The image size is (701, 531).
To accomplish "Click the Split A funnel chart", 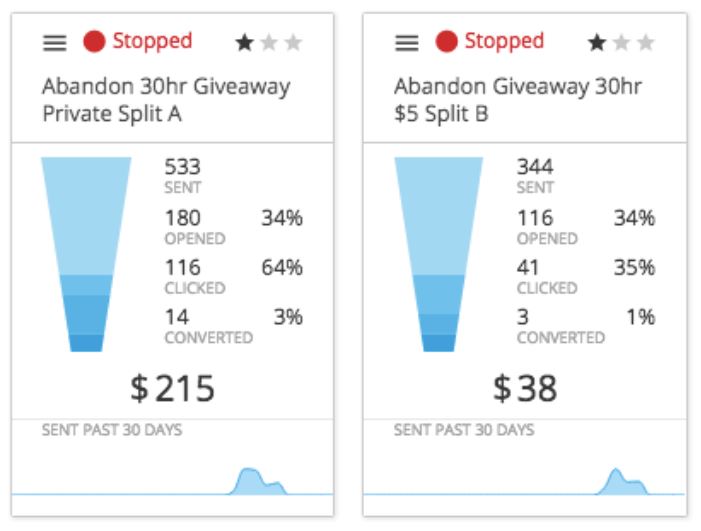I will click(86, 254).
